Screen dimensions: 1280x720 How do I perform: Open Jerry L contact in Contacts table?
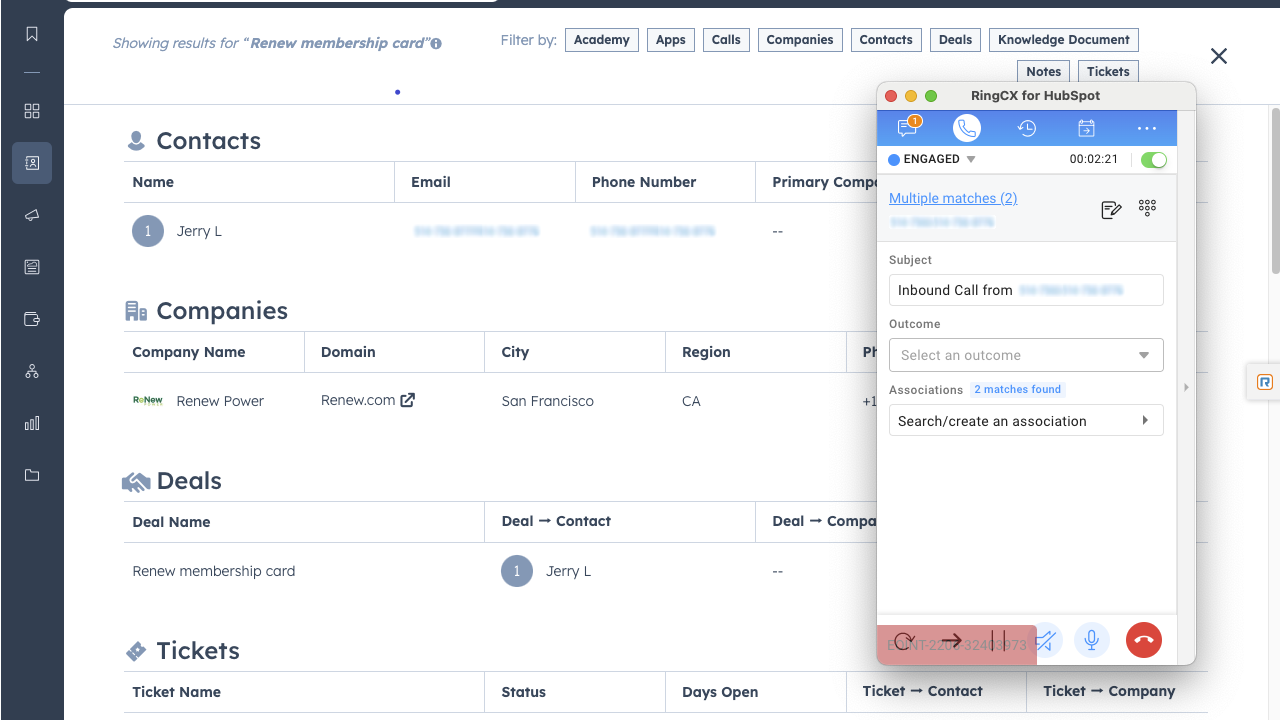pos(199,231)
